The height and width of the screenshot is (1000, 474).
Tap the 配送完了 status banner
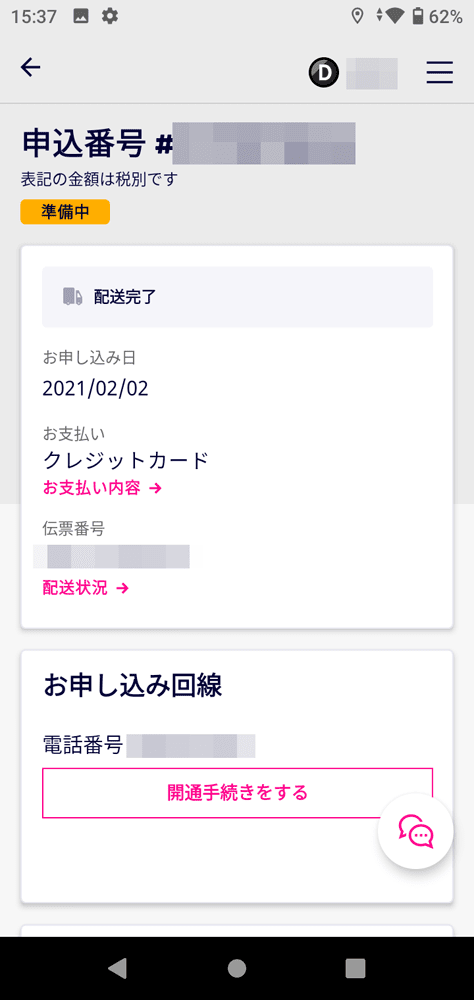[x=237, y=297]
